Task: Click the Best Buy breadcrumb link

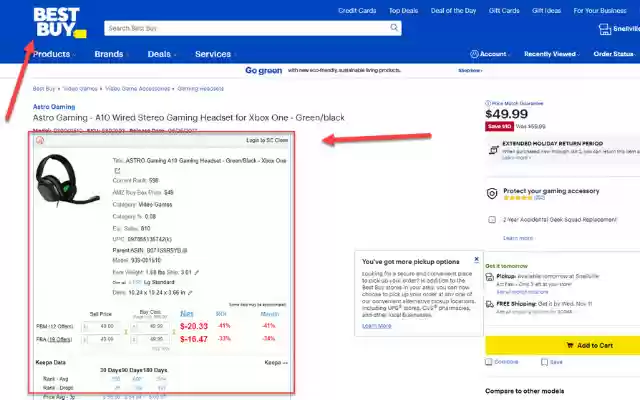Action: 44,89
